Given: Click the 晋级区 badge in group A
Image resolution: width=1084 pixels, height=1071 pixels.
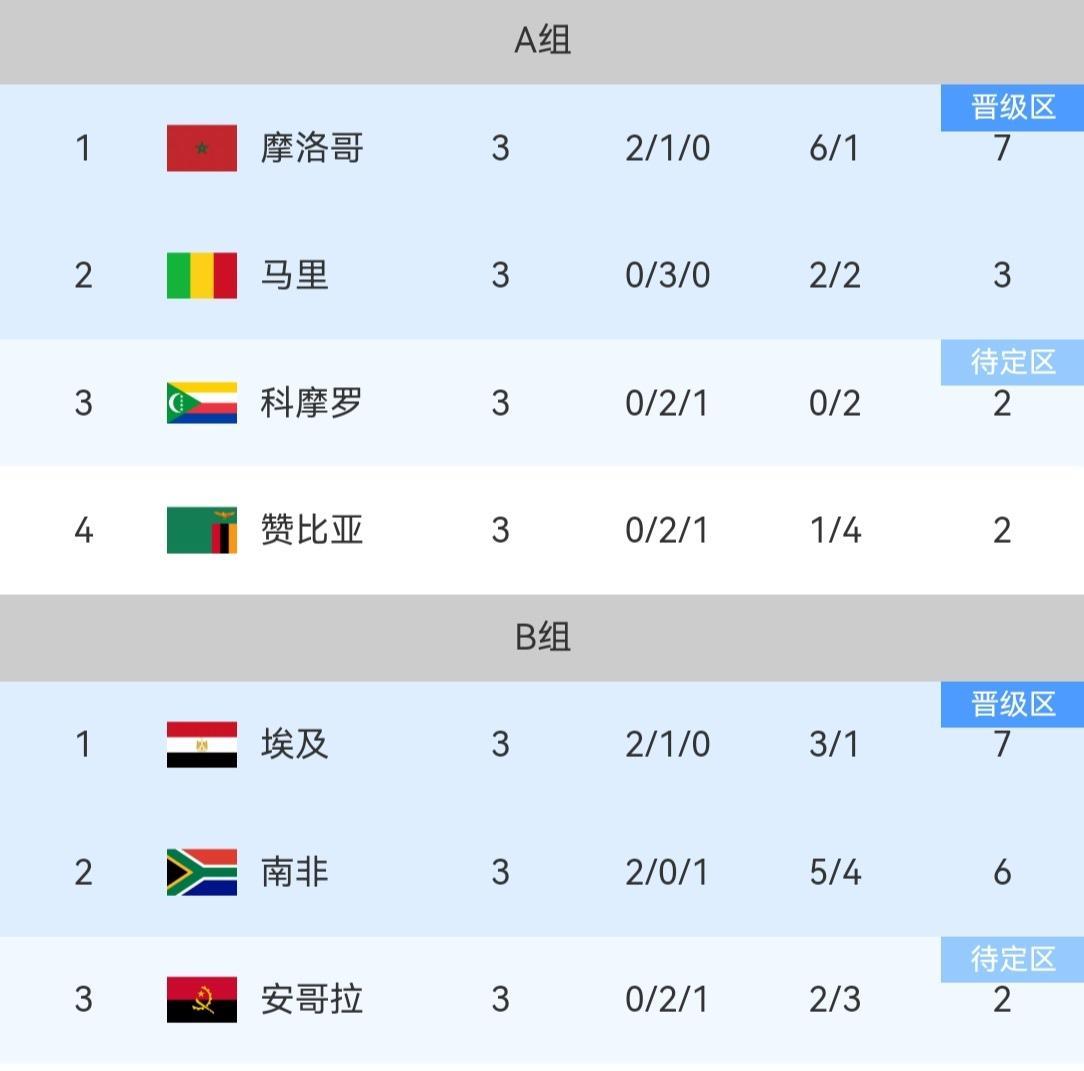Looking at the screenshot, I should 1012,107.
